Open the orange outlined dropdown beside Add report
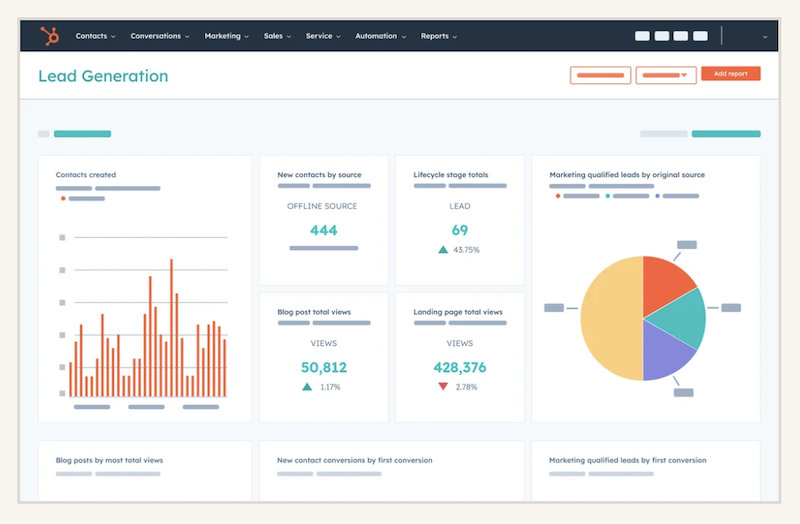The width and height of the screenshot is (800, 524). (665, 75)
